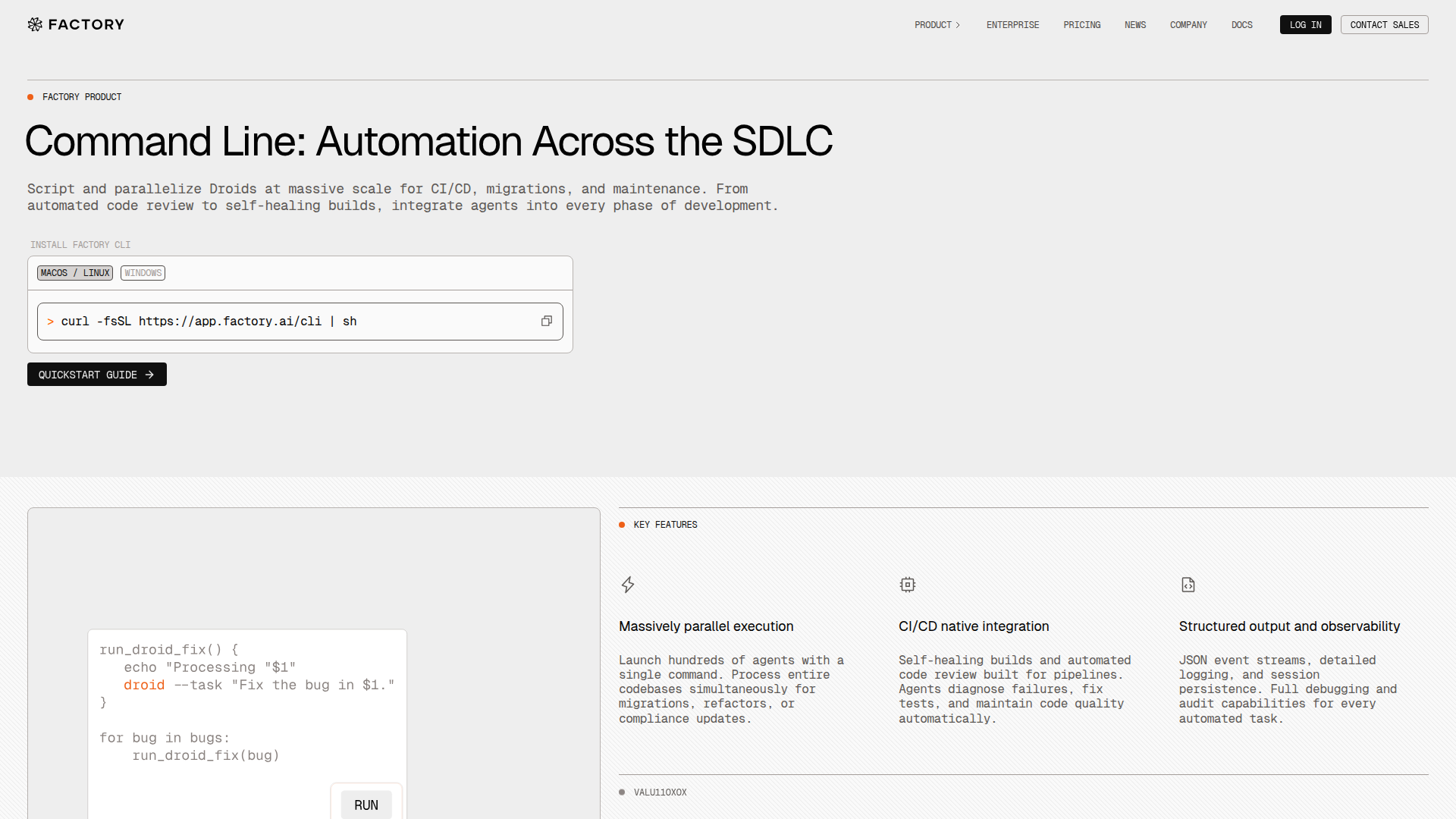Click the structured output code file icon
Image resolution: width=1456 pixels, height=819 pixels.
1188,585
